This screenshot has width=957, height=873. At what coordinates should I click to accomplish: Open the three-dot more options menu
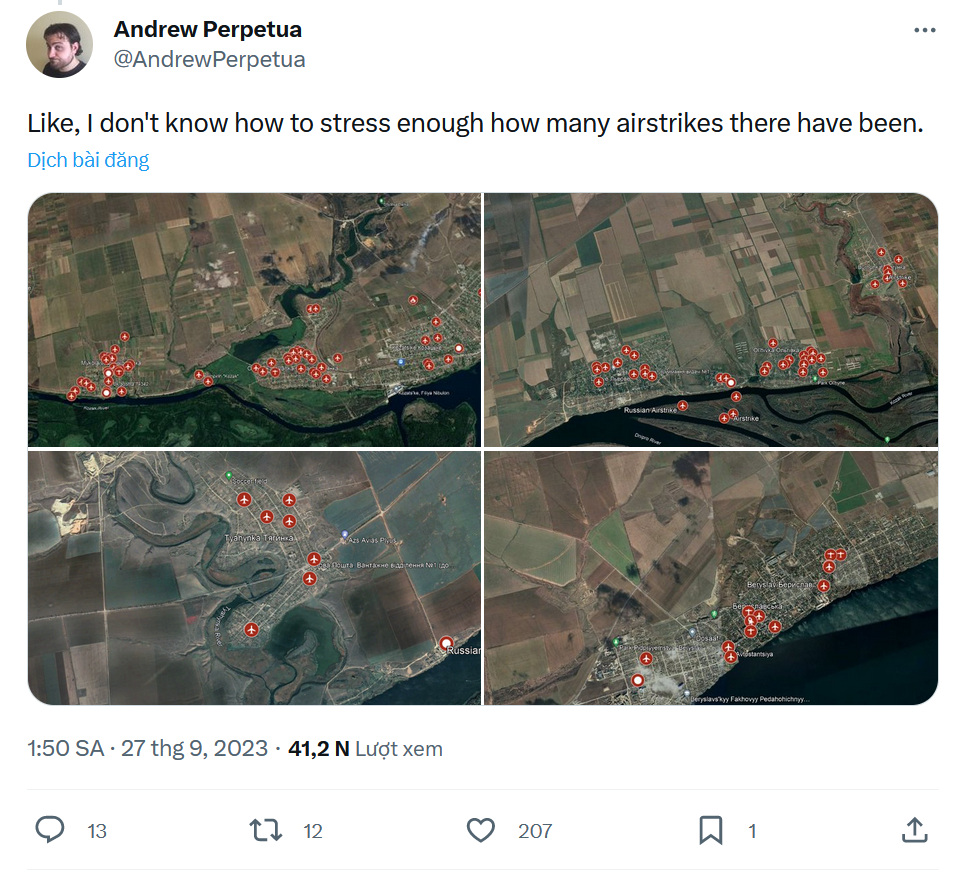coord(924,31)
